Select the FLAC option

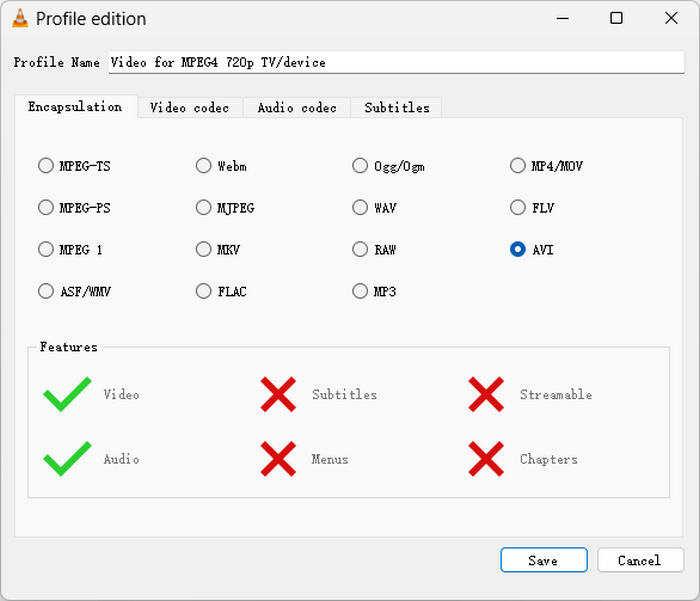pyautogui.click(x=221, y=291)
